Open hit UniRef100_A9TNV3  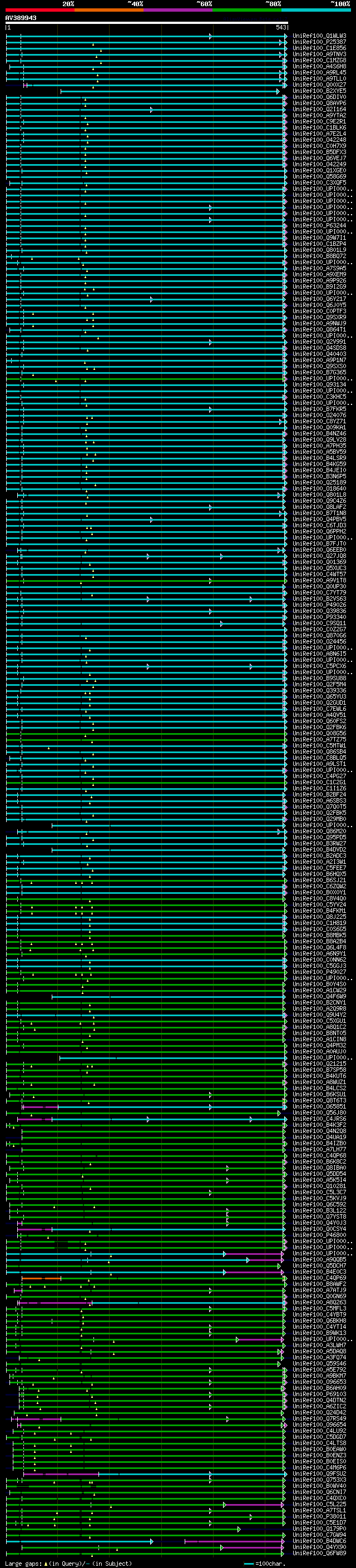[x=319, y=54]
